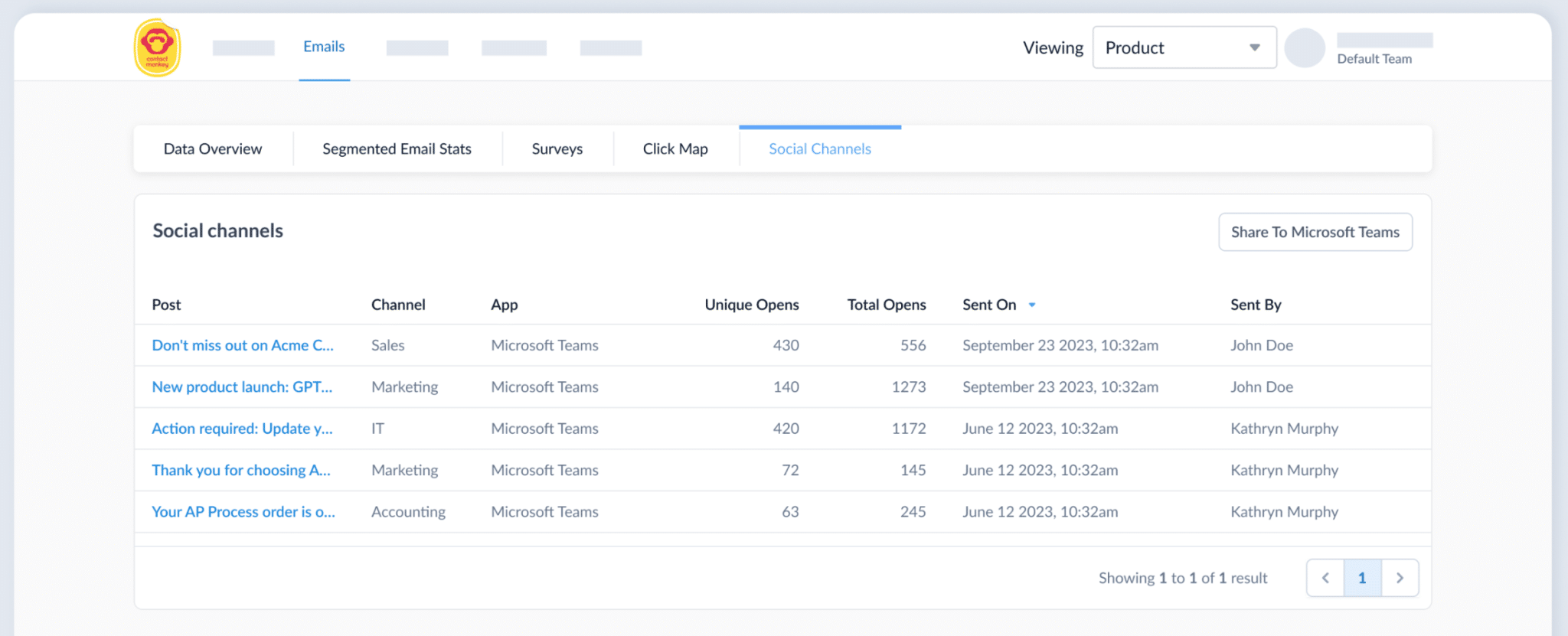
Task: Click the App column header
Action: (505, 305)
